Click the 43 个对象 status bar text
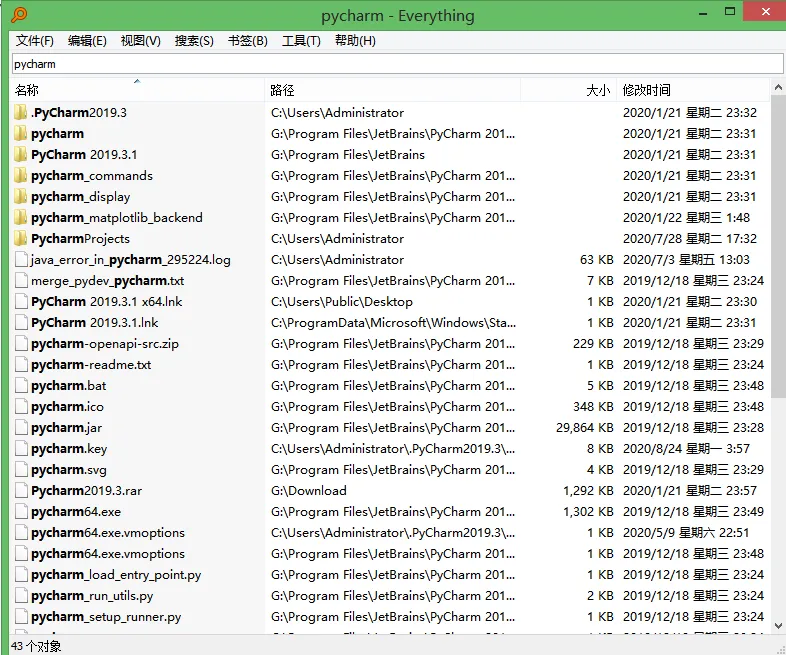786x655 pixels. coord(36,646)
